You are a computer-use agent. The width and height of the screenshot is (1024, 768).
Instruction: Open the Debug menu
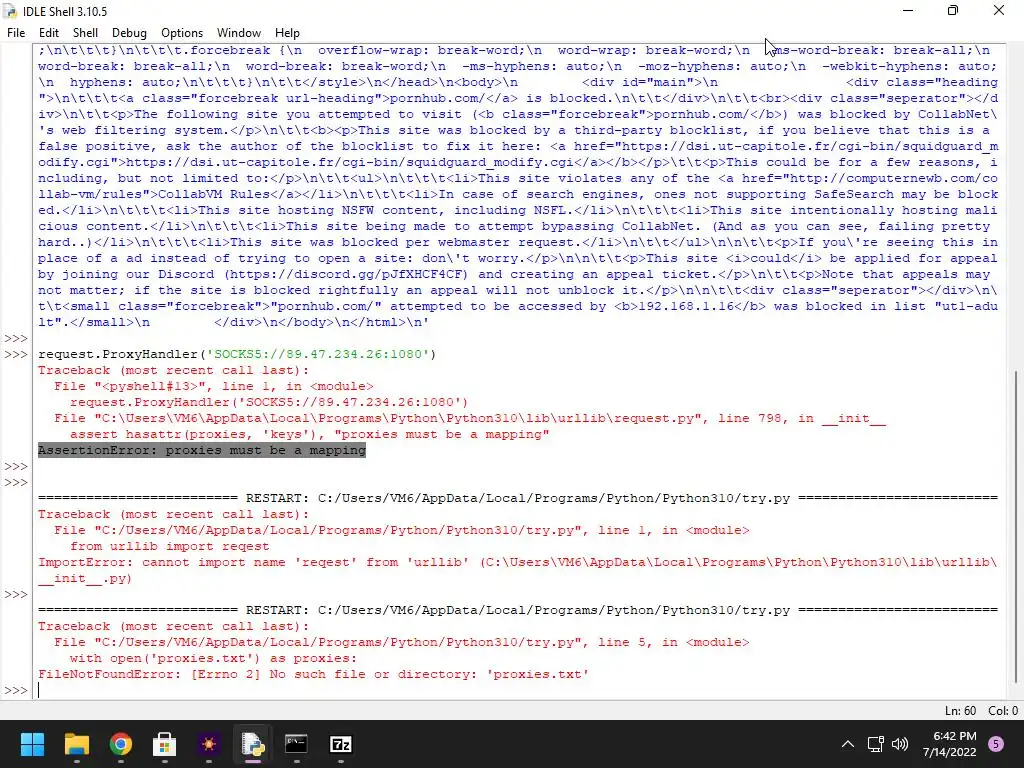[129, 33]
